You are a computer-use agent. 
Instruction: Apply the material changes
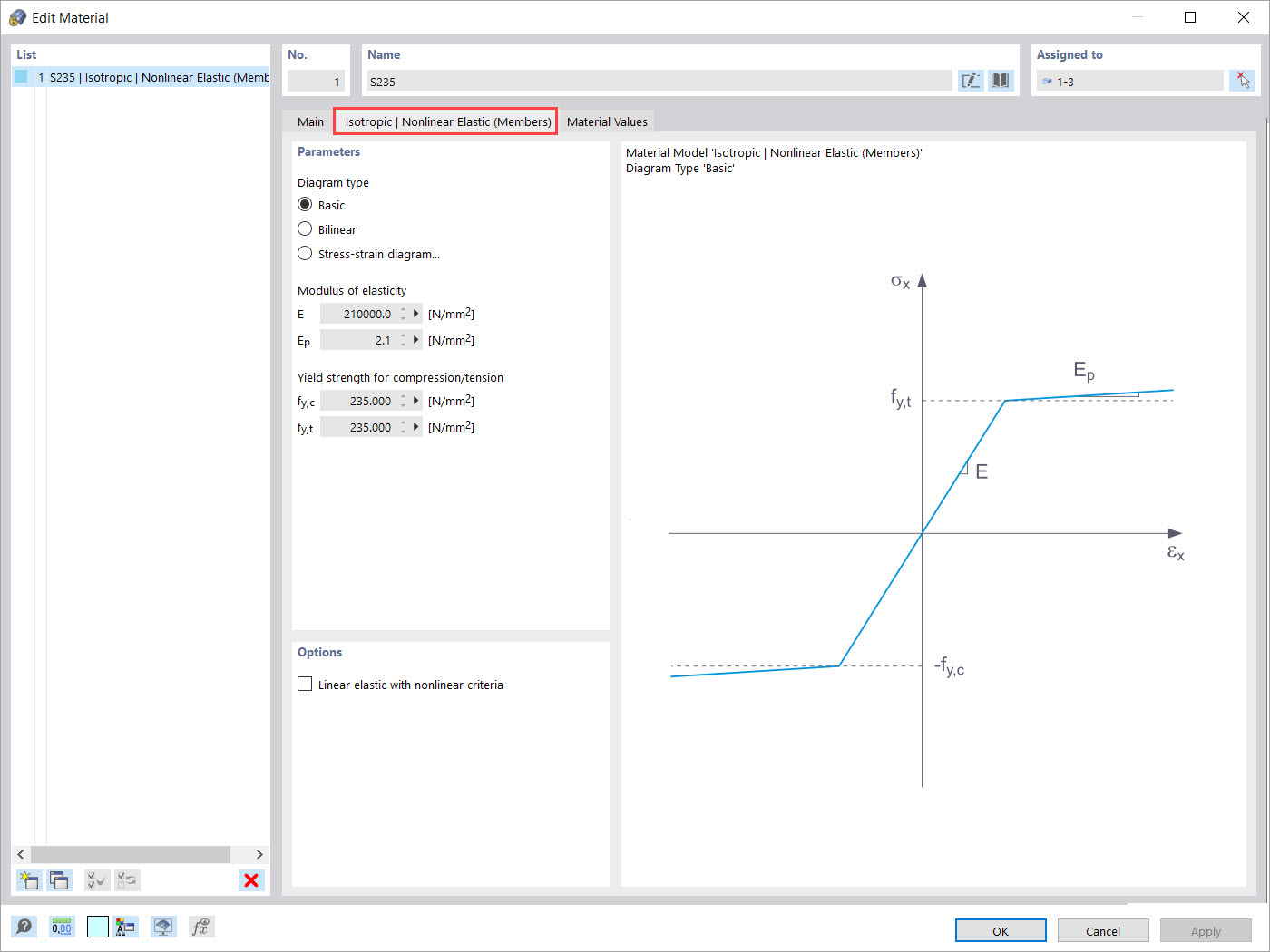coord(1206,930)
